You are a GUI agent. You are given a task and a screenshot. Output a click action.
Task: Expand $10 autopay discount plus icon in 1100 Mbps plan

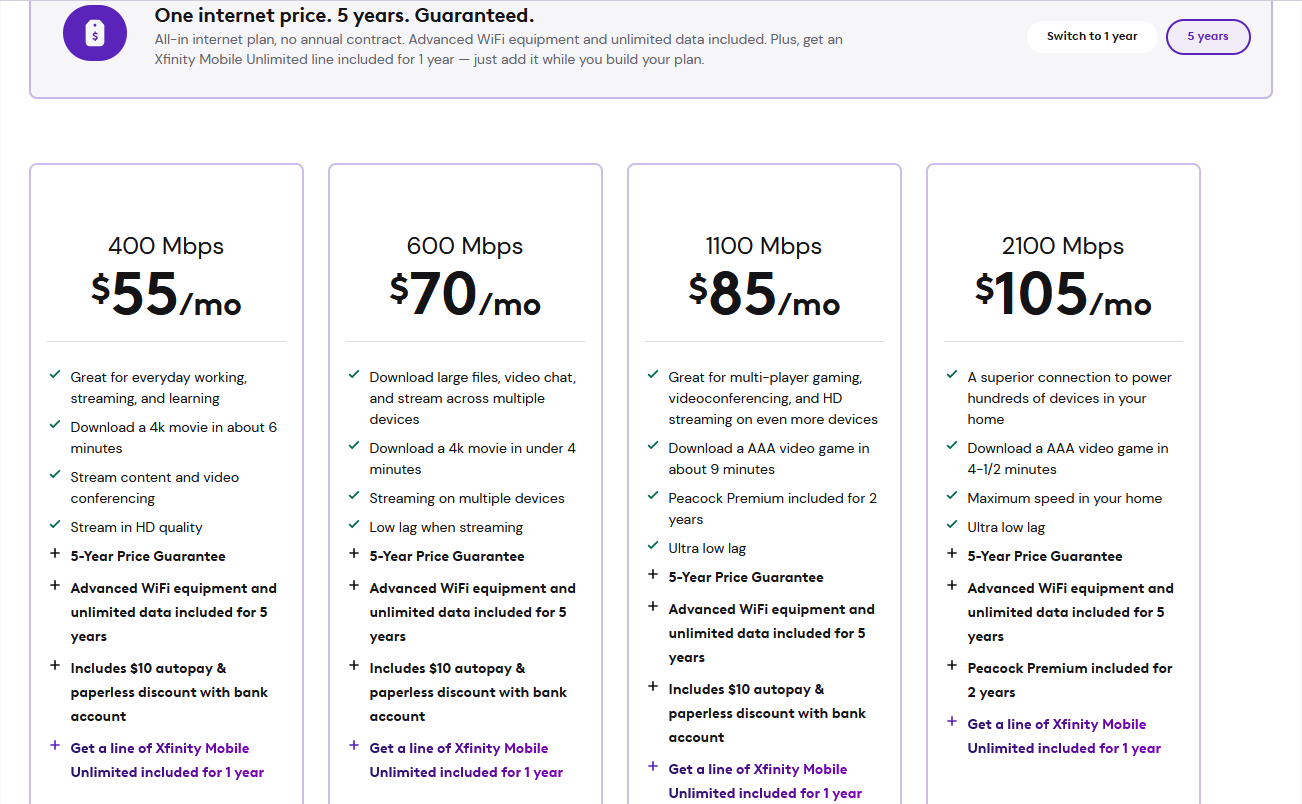[x=653, y=687]
